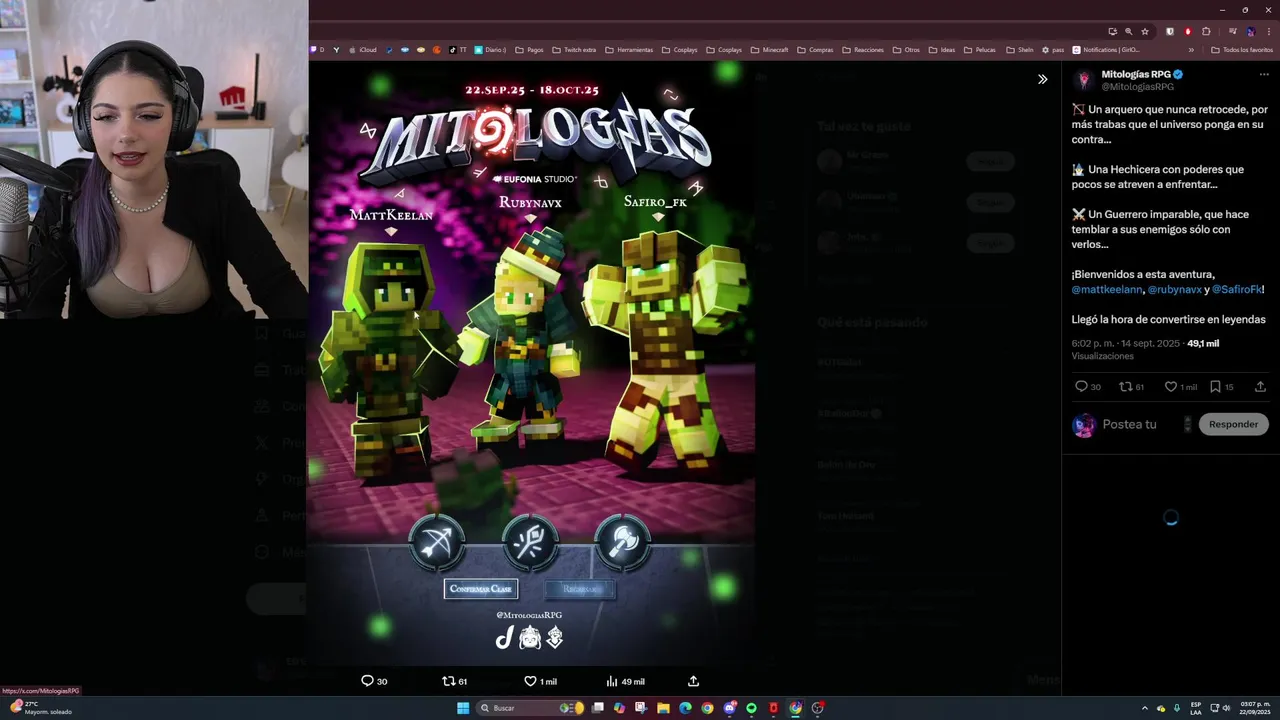Open File Explorer from the taskbar

(x=663, y=708)
